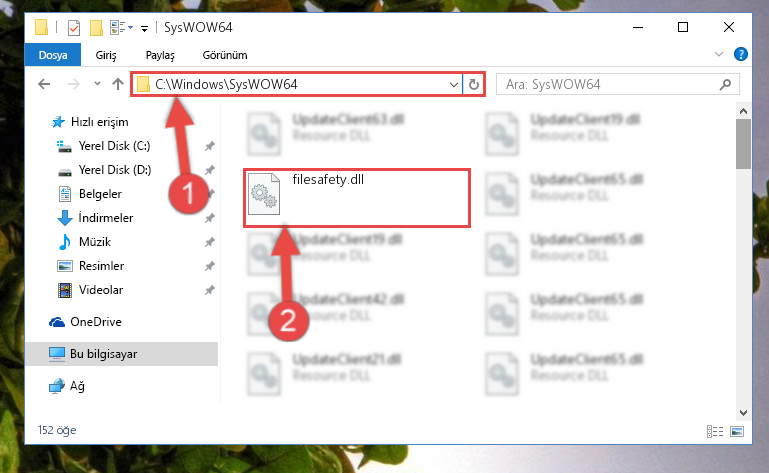Click the search magnifier icon
769x473 pixels.
725,84
